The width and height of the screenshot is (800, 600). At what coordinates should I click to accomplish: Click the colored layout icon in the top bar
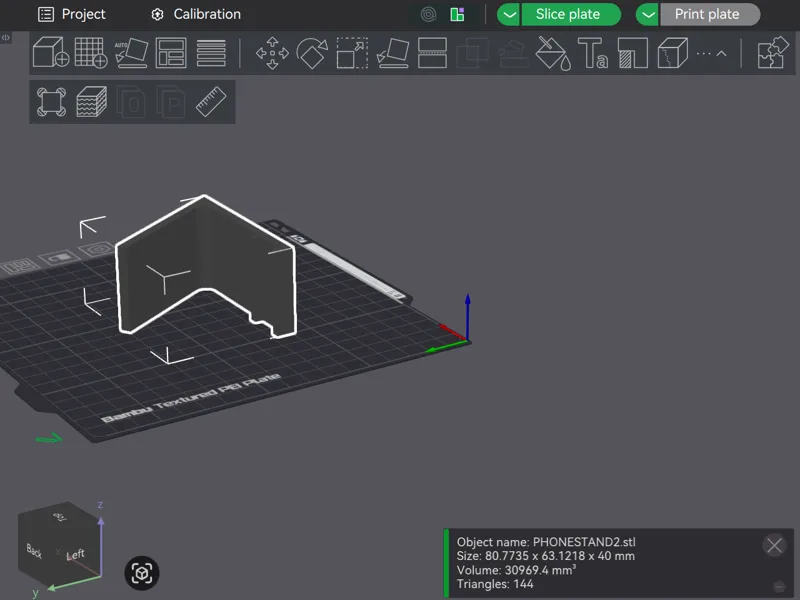tap(458, 14)
